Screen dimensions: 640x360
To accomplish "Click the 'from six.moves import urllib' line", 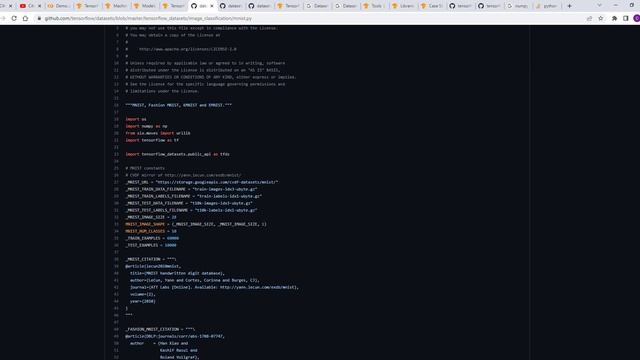I will tap(158, 133).
